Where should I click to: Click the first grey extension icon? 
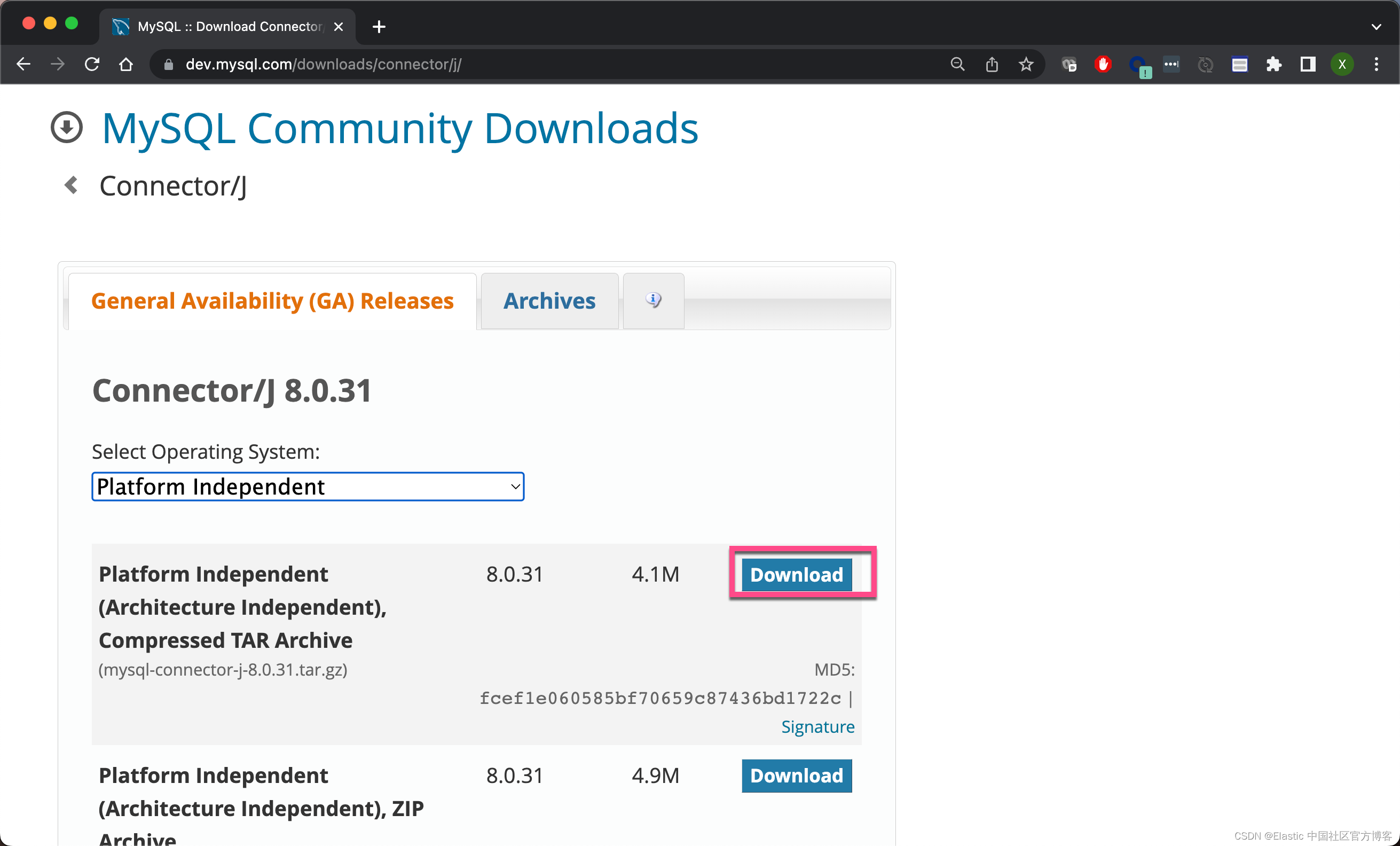tap(1069, 65)
